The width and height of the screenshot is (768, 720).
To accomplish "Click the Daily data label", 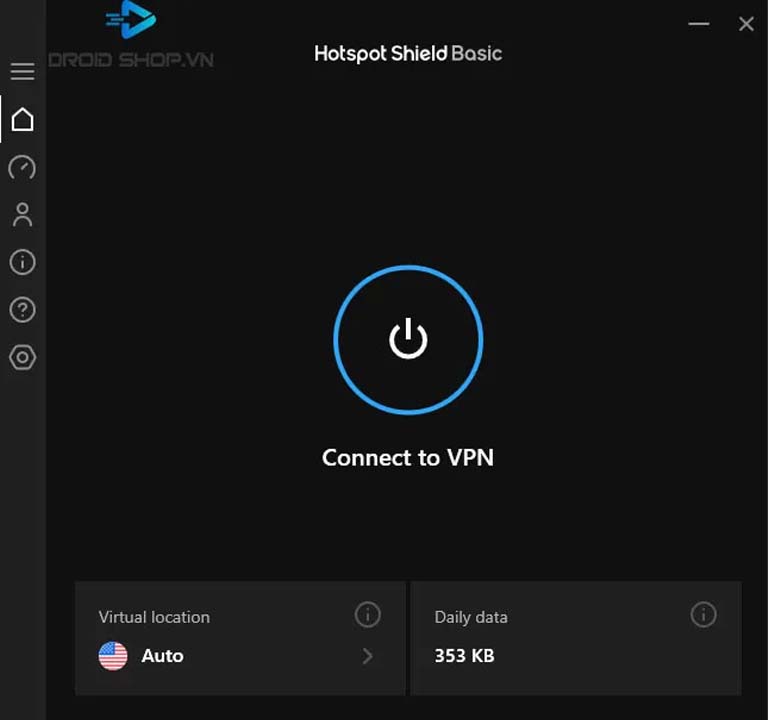I will click(471, 618).
